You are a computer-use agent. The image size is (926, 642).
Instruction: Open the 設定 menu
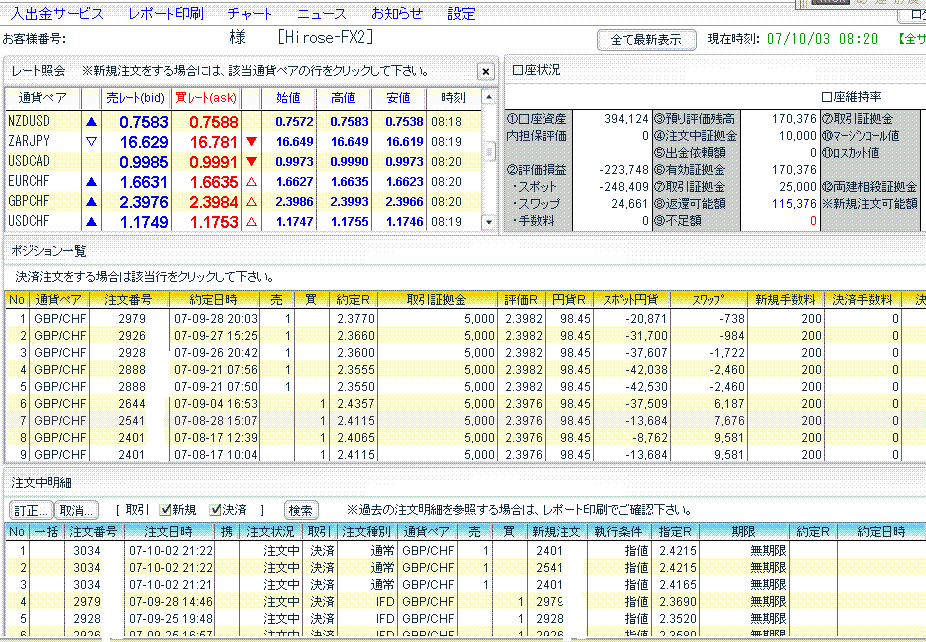(461, 14)
